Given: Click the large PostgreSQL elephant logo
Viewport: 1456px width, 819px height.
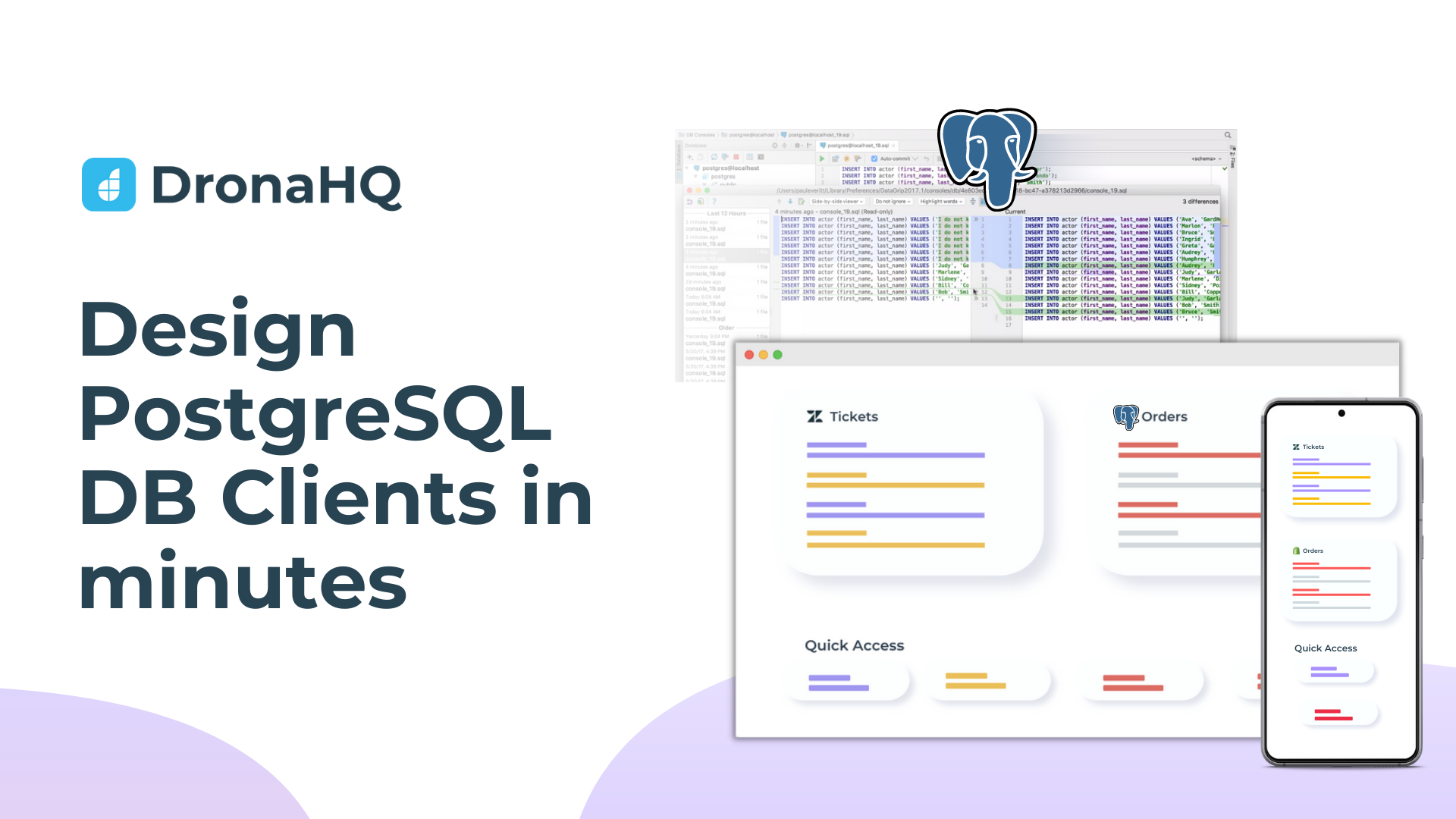Looking at the screenshot, I should [x=987, y=158].
